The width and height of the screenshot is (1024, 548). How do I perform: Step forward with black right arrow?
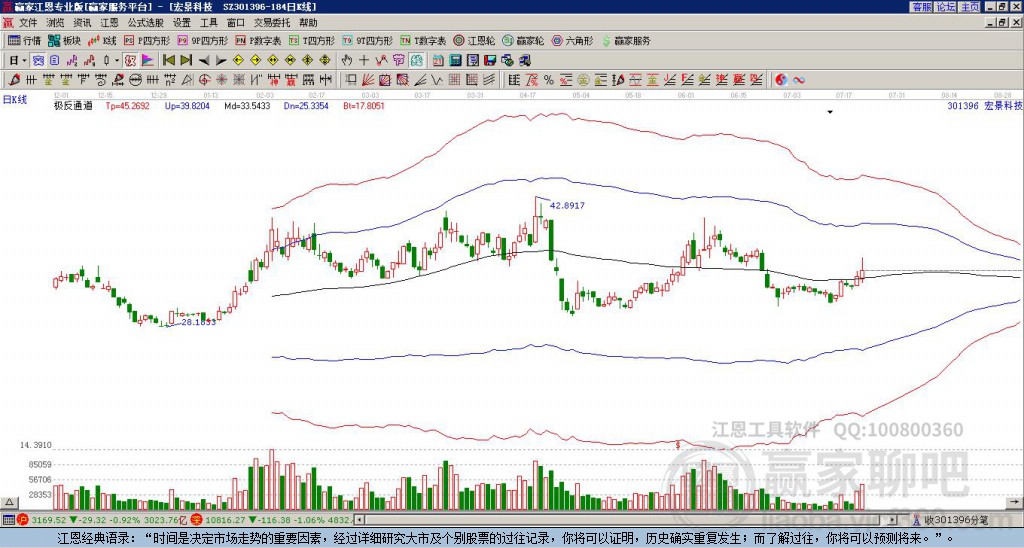221,61
